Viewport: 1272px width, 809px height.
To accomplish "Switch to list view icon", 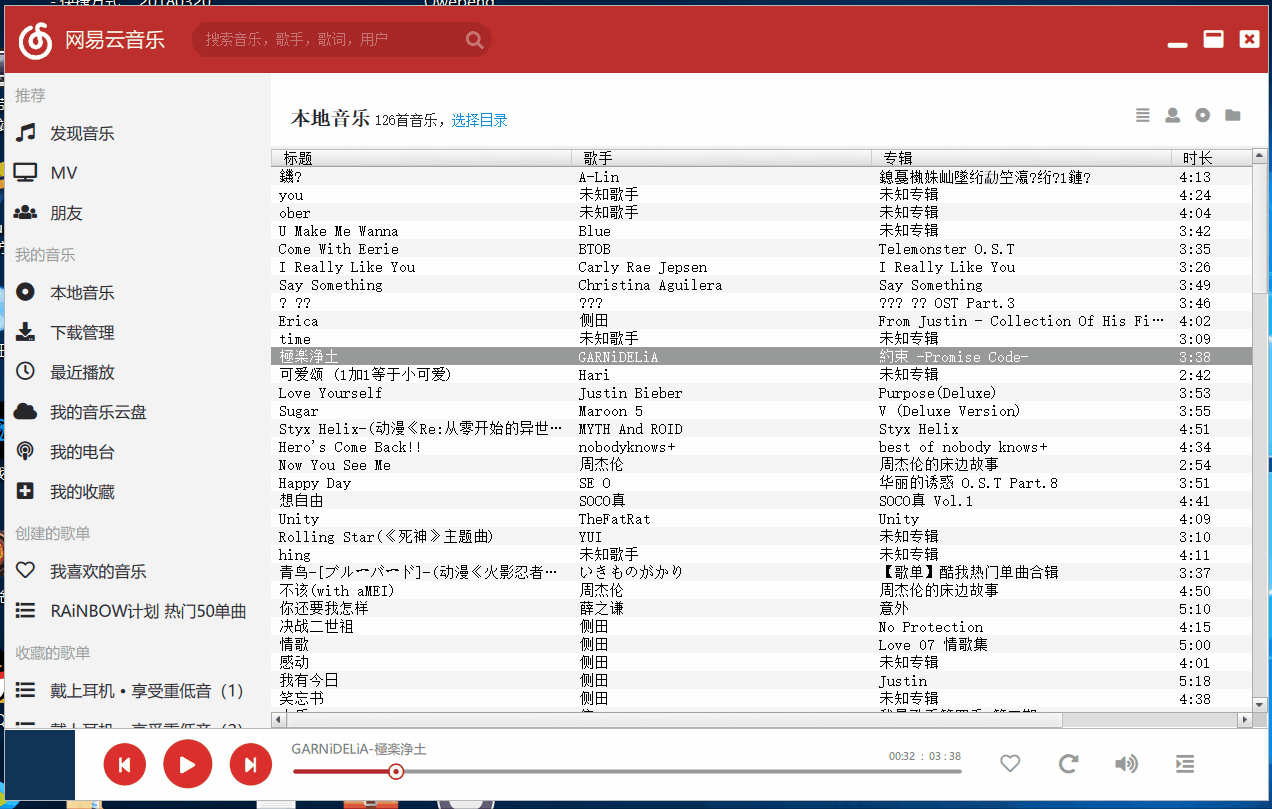I will tap(1143, 115).
